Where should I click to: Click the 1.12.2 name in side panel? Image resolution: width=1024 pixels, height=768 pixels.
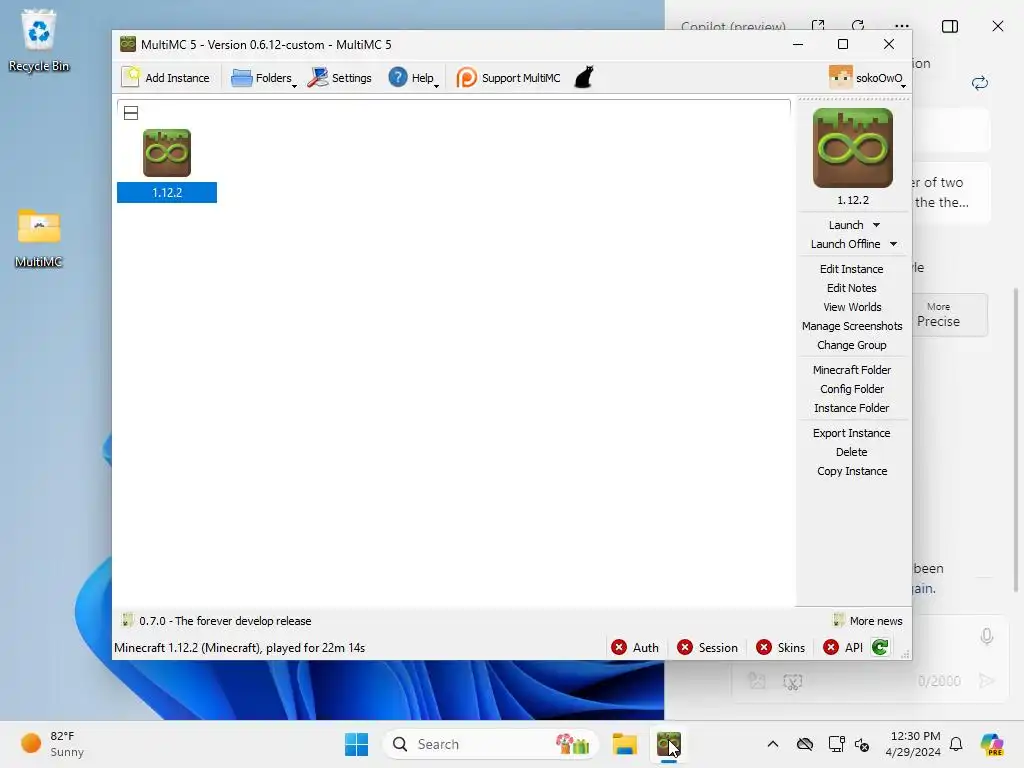(x=853, y=200)
